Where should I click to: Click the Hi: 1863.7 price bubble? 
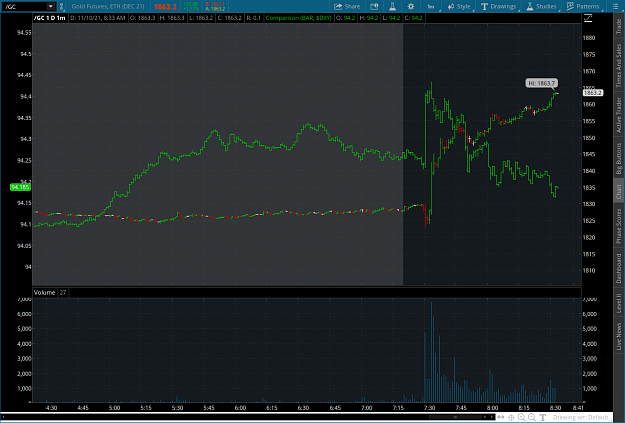(x=541, y=83)
